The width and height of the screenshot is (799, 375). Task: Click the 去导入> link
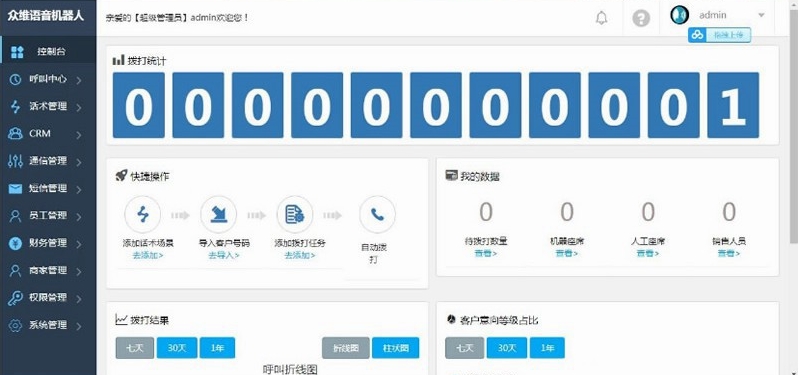point(224,255)
